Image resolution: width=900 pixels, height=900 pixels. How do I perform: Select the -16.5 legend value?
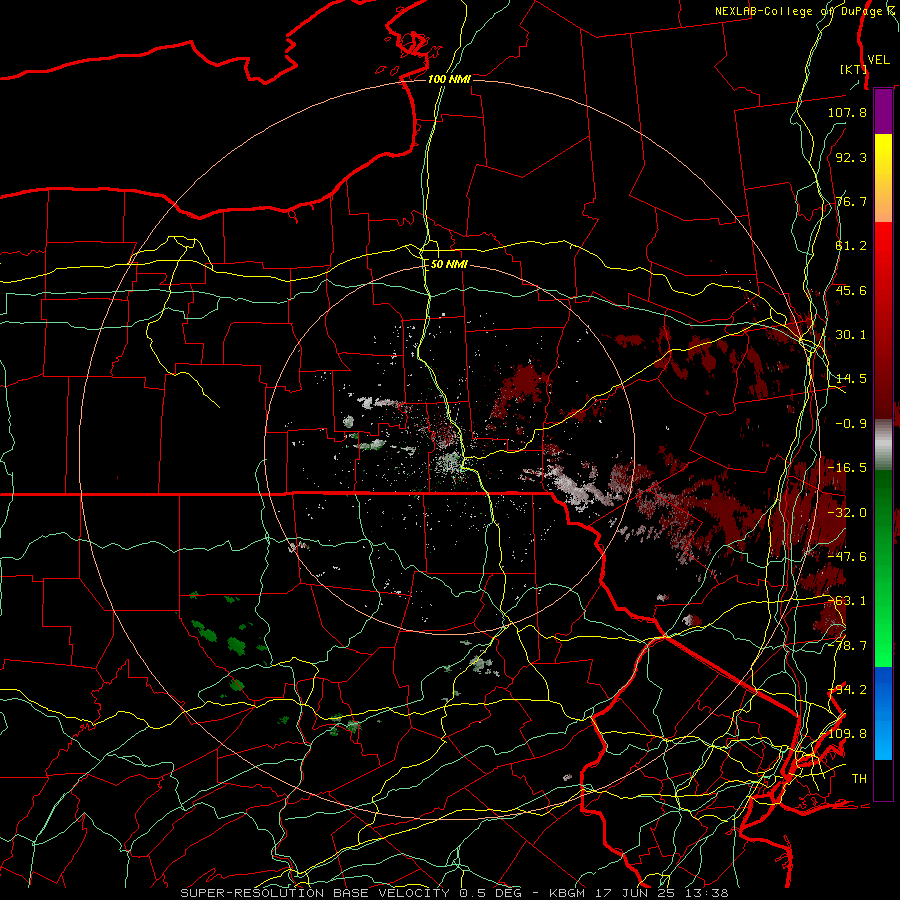pyautogui.click(x=847, y=468)
